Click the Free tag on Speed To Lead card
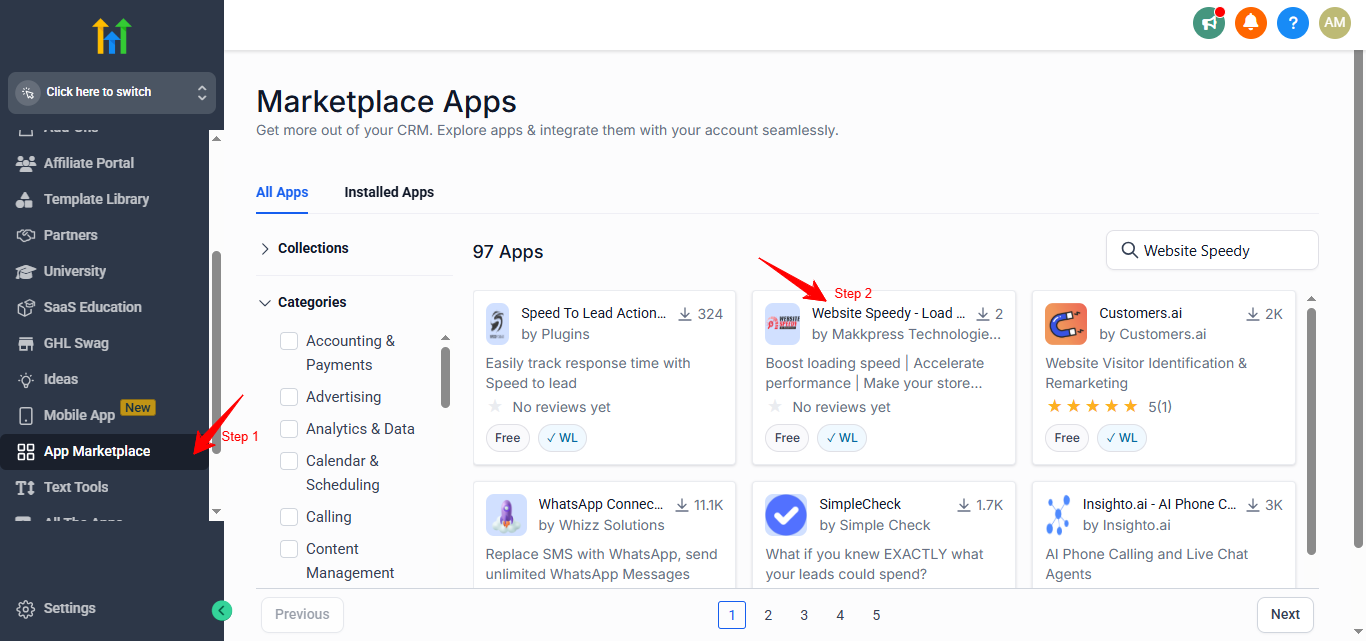1366x641 pixels. click(x=508, y=438)
